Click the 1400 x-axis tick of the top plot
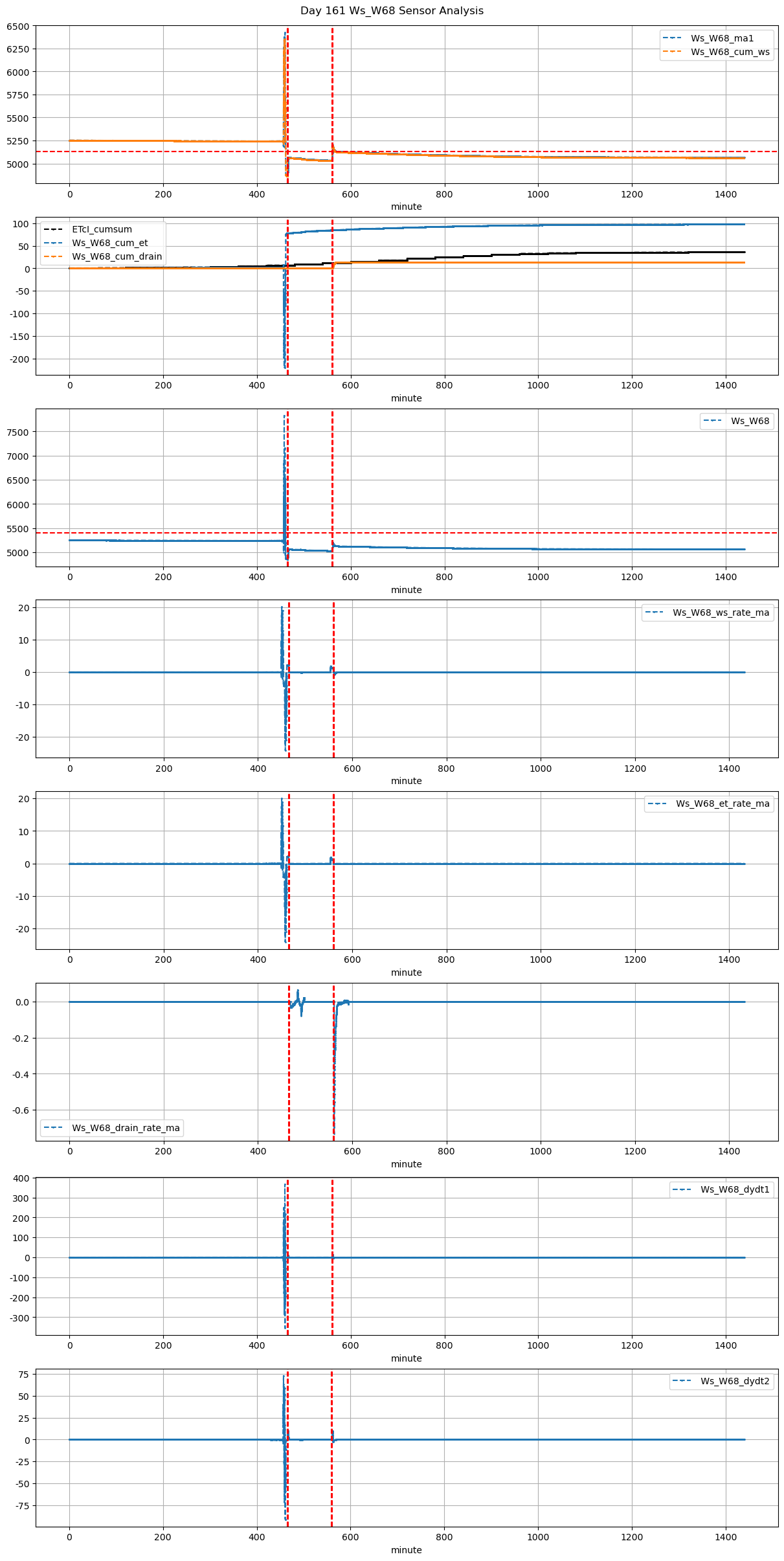This screenshot has width=784, height=1561. 725,194
